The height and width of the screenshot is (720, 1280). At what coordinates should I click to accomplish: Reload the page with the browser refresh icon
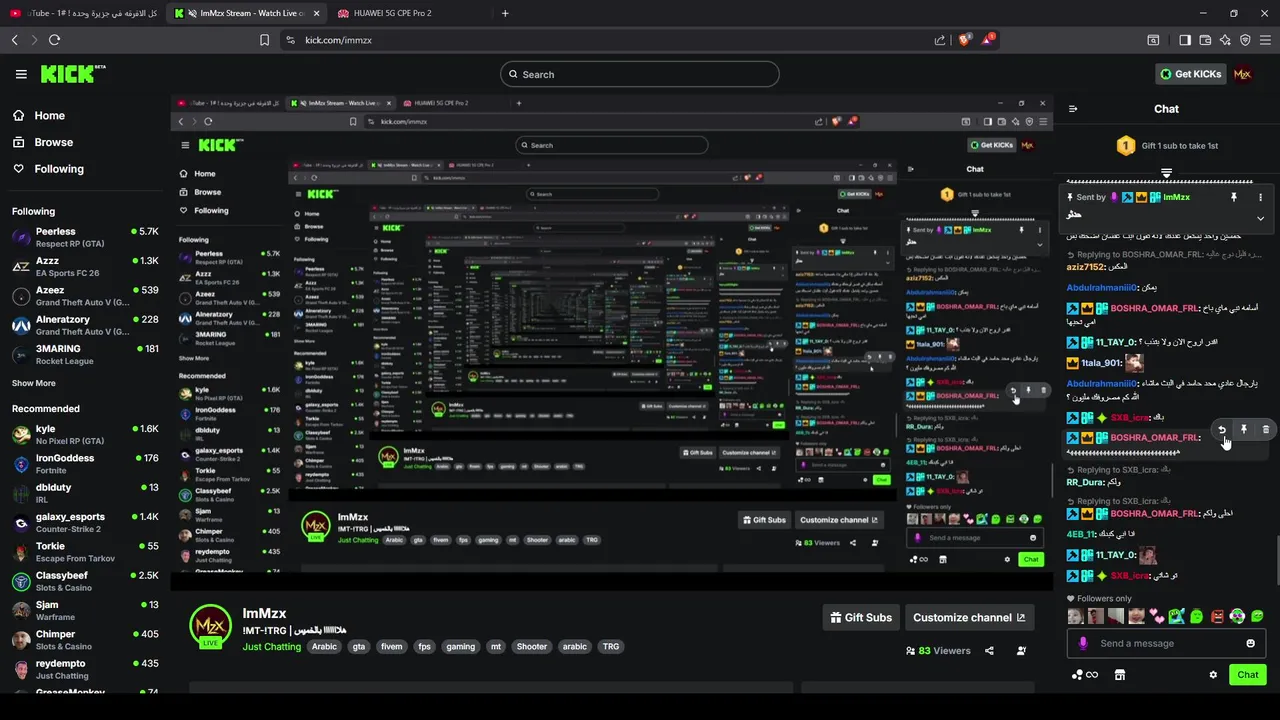pyautogui.click(x=54, y=40)
